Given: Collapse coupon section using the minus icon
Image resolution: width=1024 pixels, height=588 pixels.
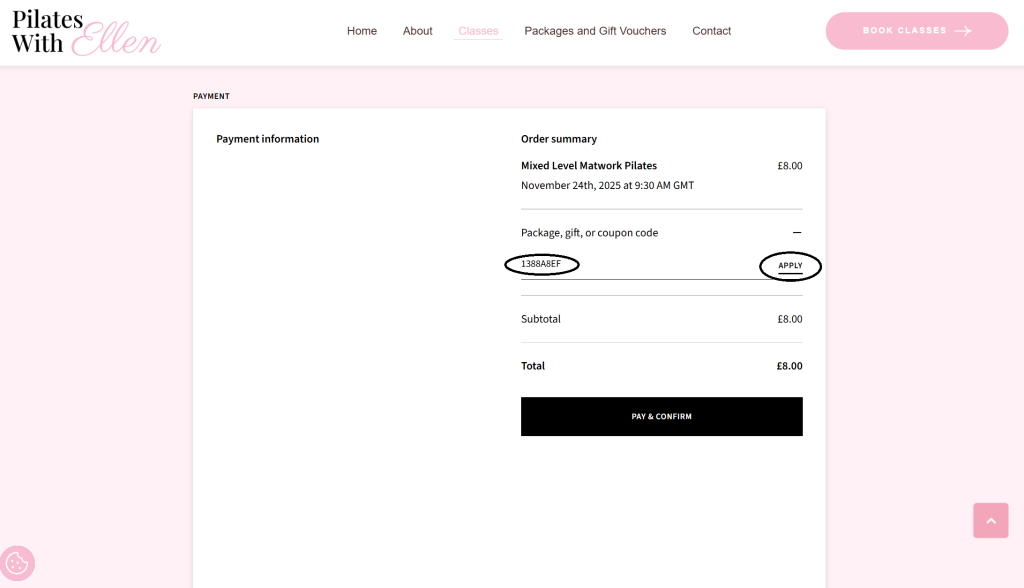Looking at the screenshot, I should (x=796, y=232).
